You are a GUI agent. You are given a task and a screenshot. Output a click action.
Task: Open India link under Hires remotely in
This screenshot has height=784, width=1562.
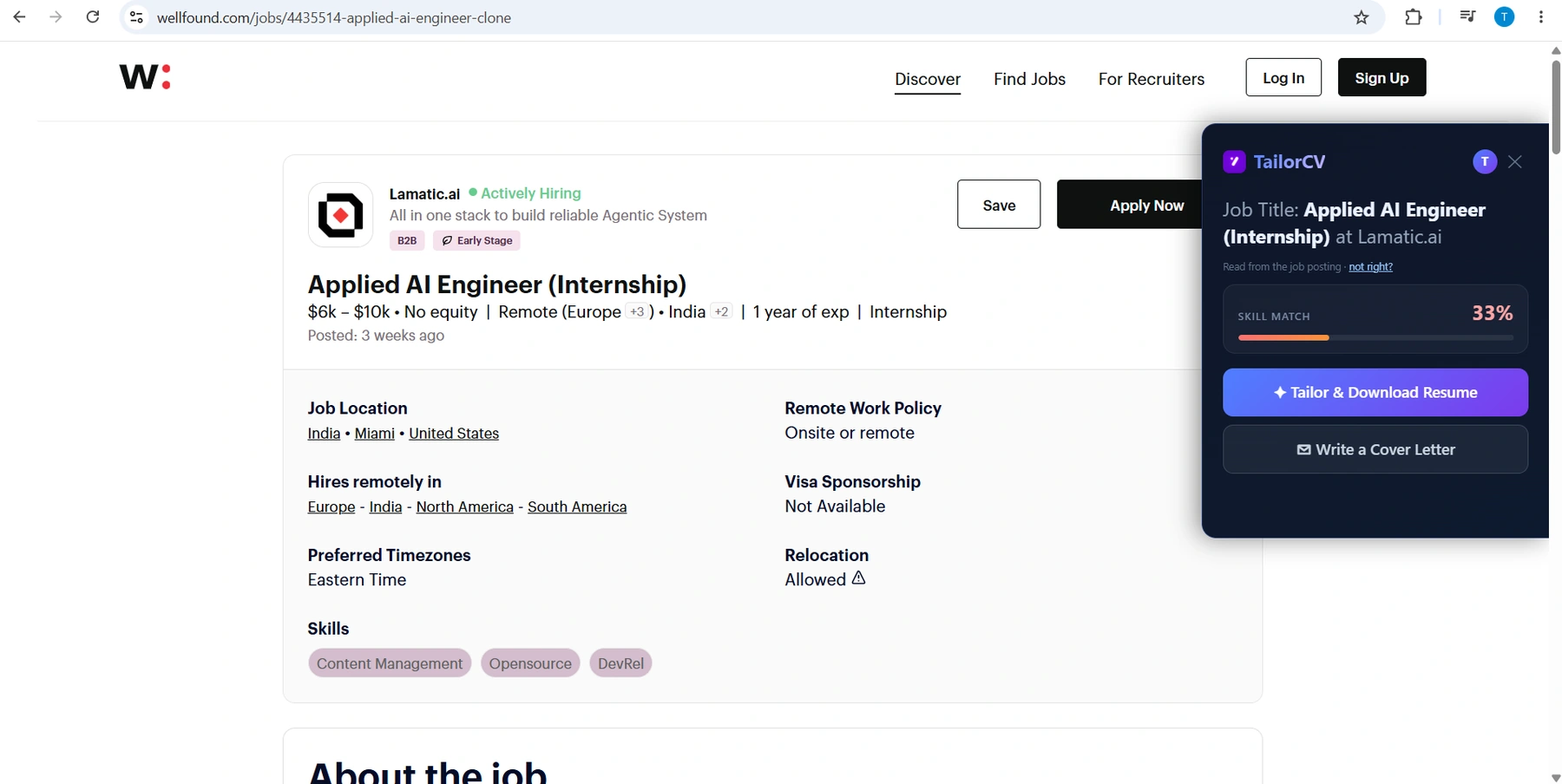point(385,507)
